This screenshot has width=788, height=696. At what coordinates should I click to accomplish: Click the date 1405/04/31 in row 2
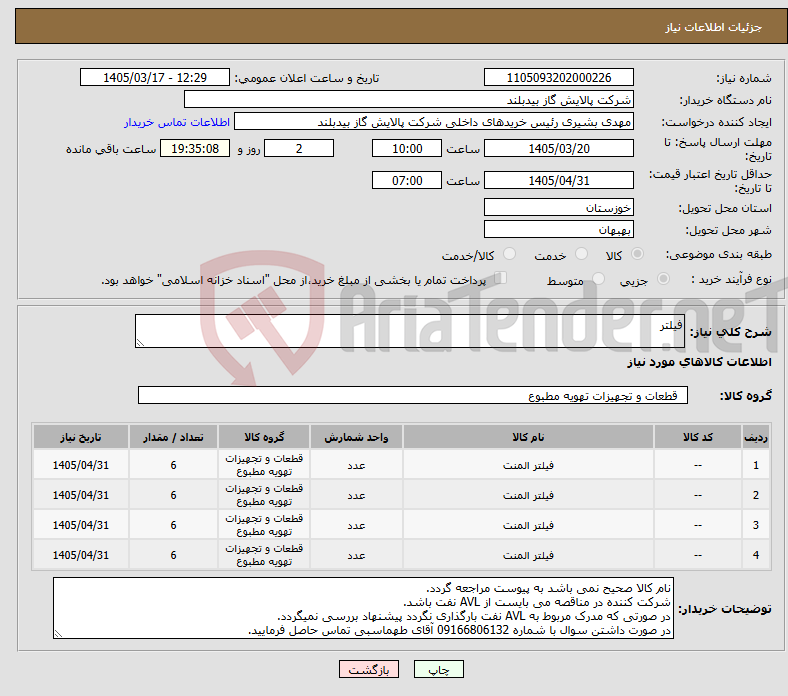[x=81, y=495]
